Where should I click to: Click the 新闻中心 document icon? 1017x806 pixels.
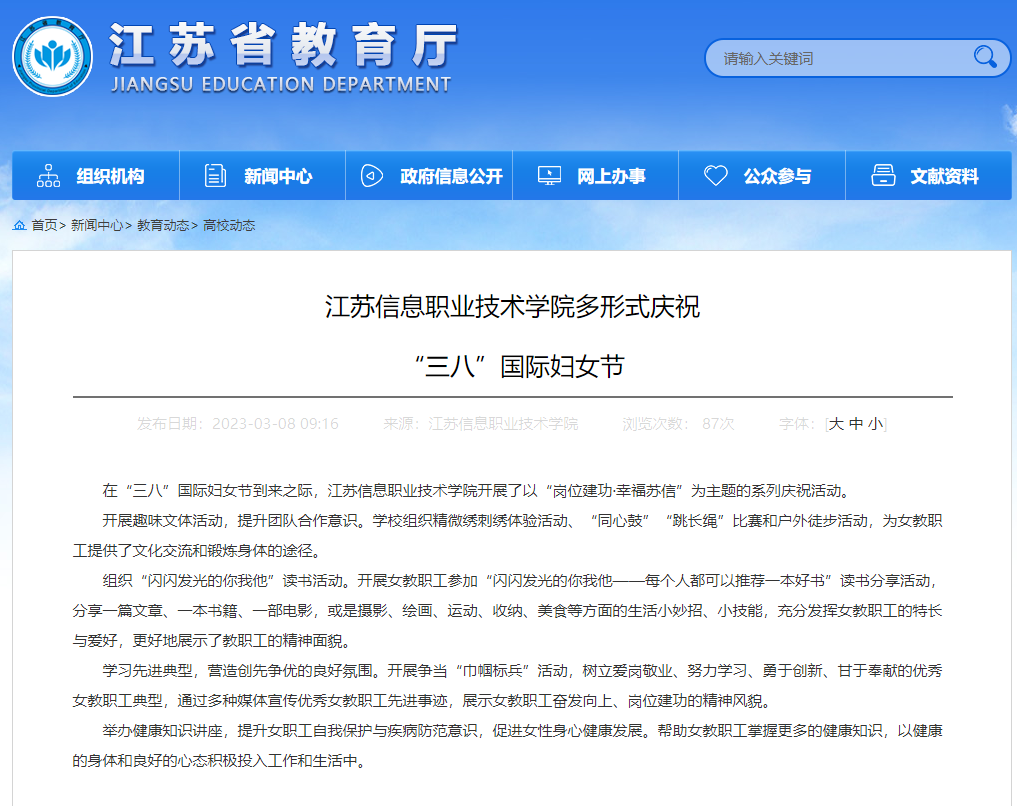[x=215, y=176]
